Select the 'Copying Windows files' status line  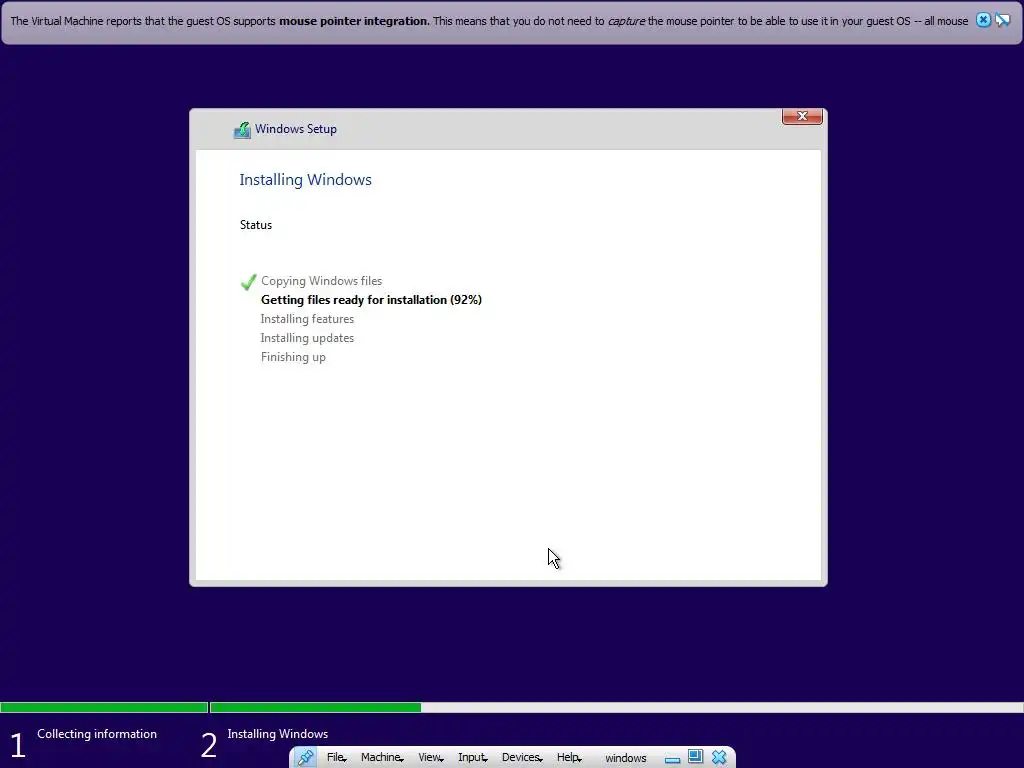(321, 281)
